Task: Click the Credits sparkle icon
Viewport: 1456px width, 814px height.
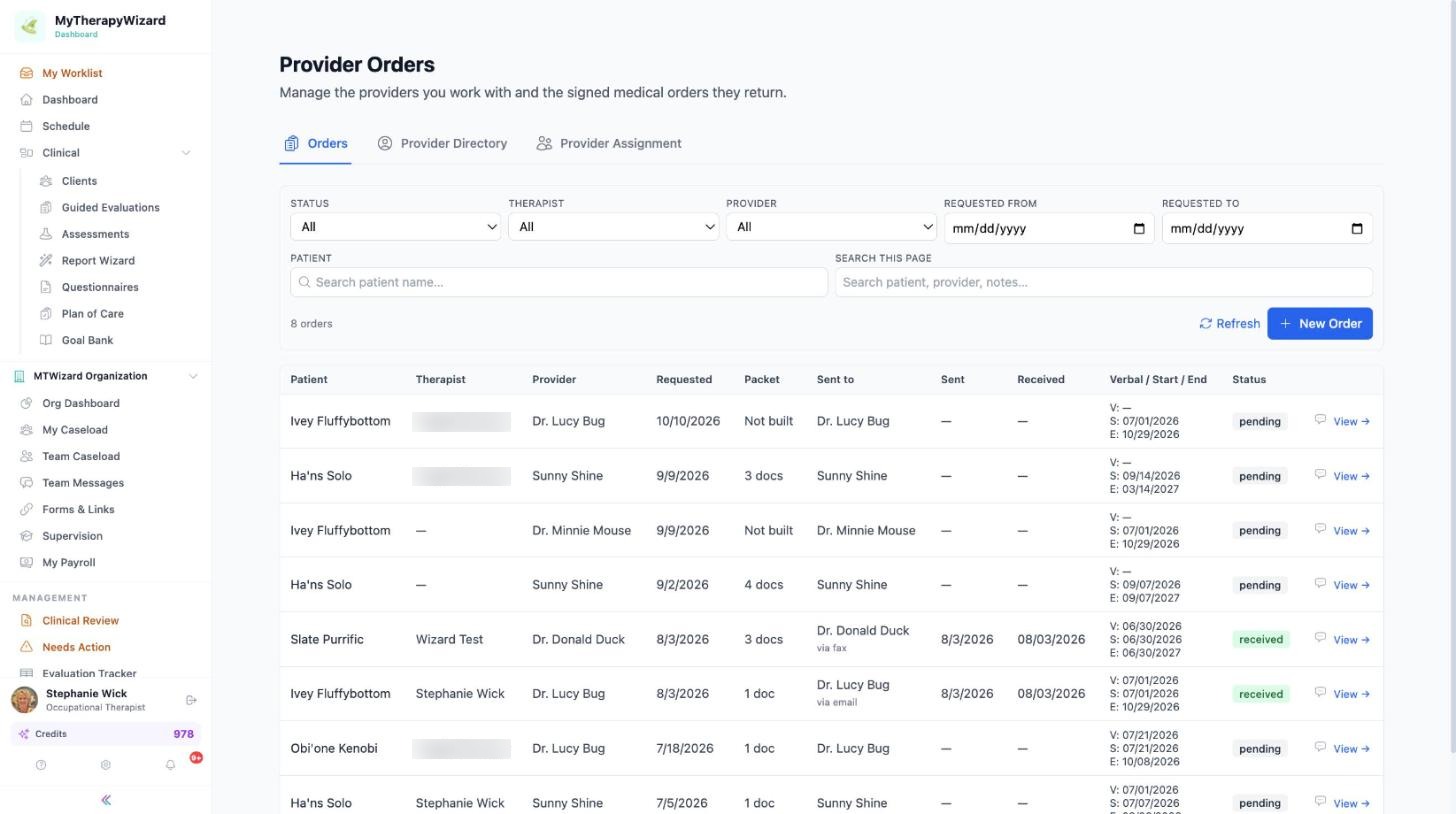Action: pos(23,734)
